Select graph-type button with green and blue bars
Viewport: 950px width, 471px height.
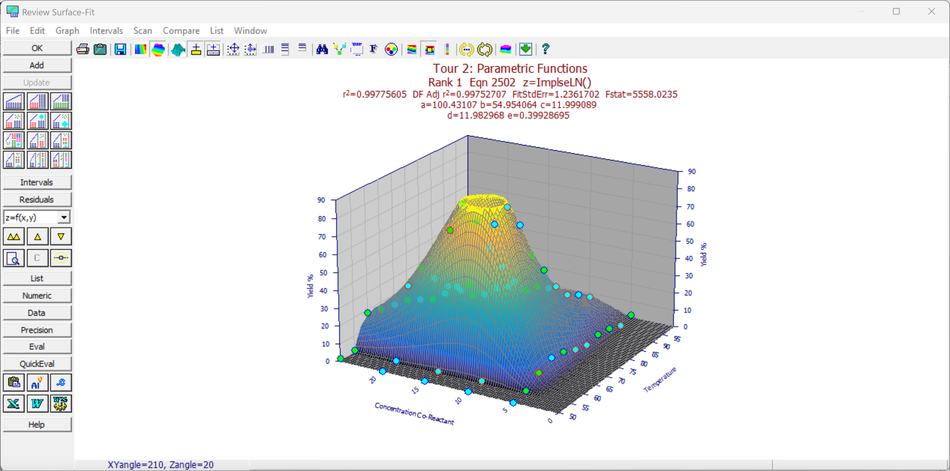tap(61, 101)
